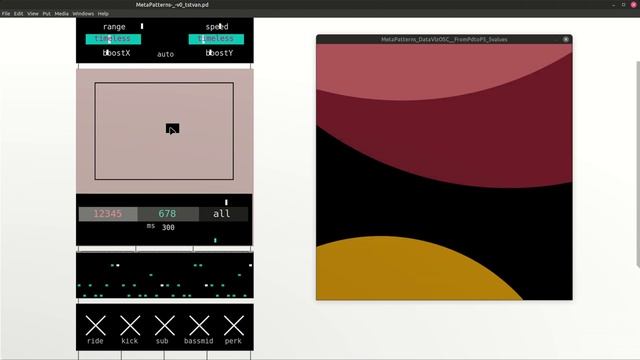Toggle the sub track X mute
This screenshot has width=640, height=360.
[x=164, y=325]
